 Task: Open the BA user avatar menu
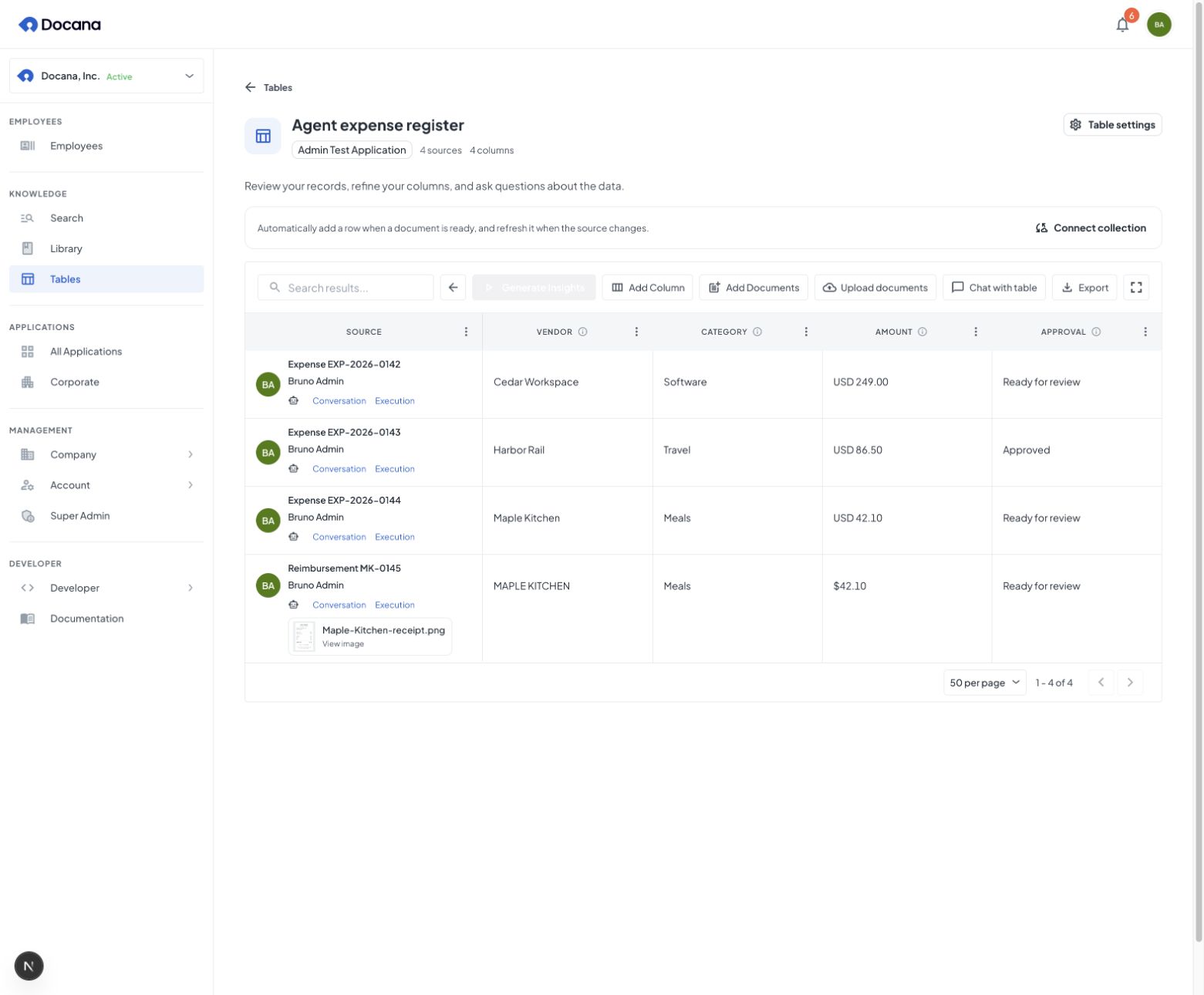point(1158,25)
